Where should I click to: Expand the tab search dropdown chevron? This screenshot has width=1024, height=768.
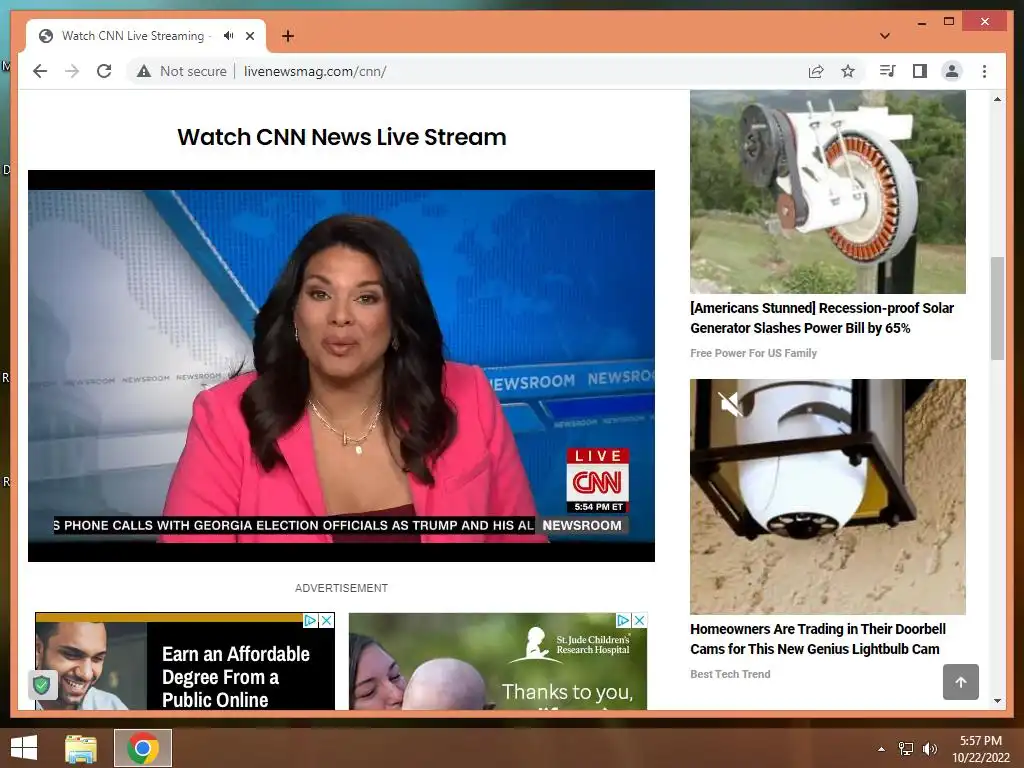coord(884,36)
